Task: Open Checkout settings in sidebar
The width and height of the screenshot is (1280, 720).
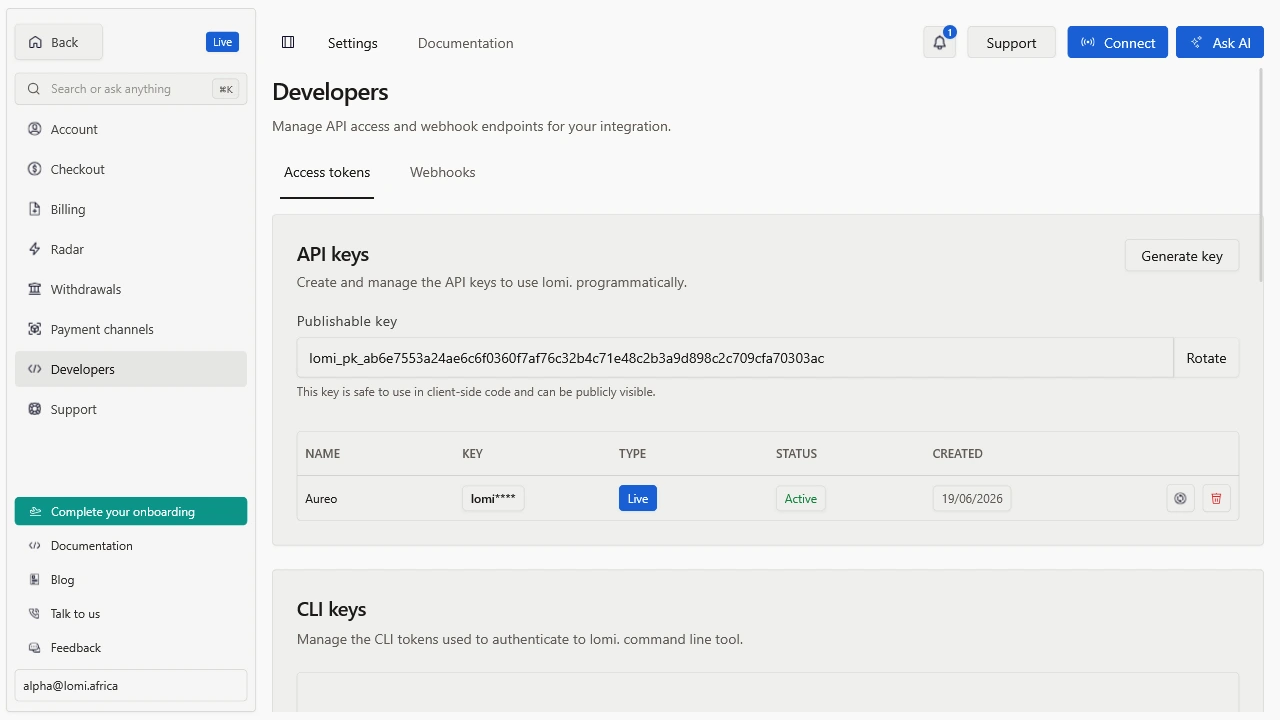Action: (x=131, y=169)
